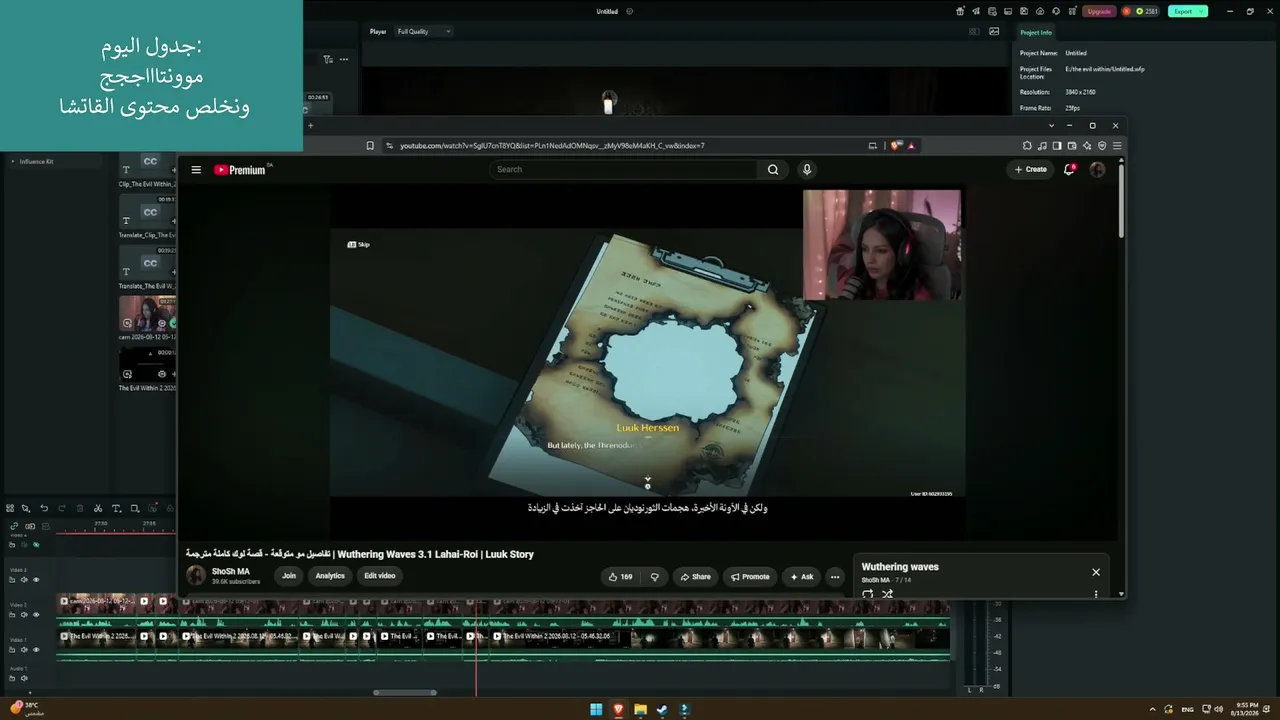Click the Filmora timeline horizontal scrollbar
Image resolution: width=1280 pixels, height=720 pixels.
point(405,692)
